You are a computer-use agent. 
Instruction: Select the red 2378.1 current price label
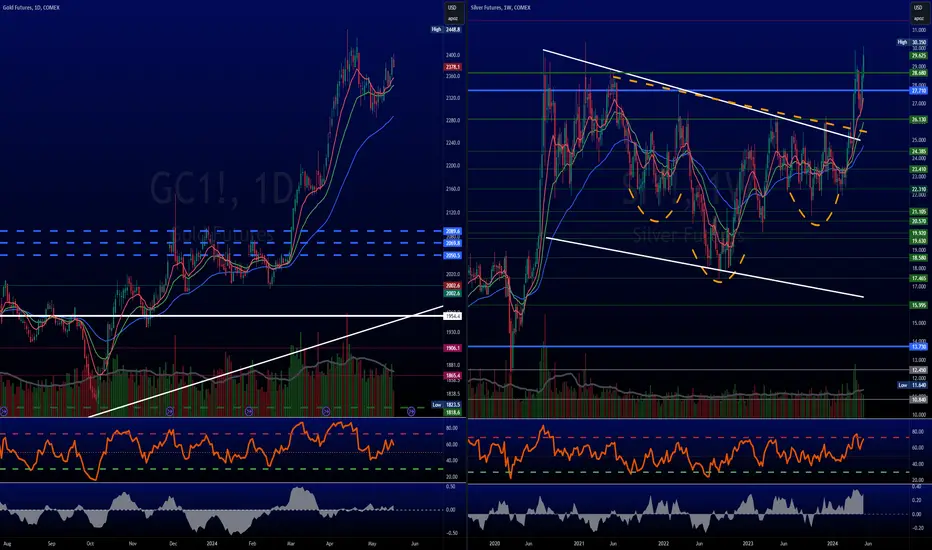click(x=452, y=67)
